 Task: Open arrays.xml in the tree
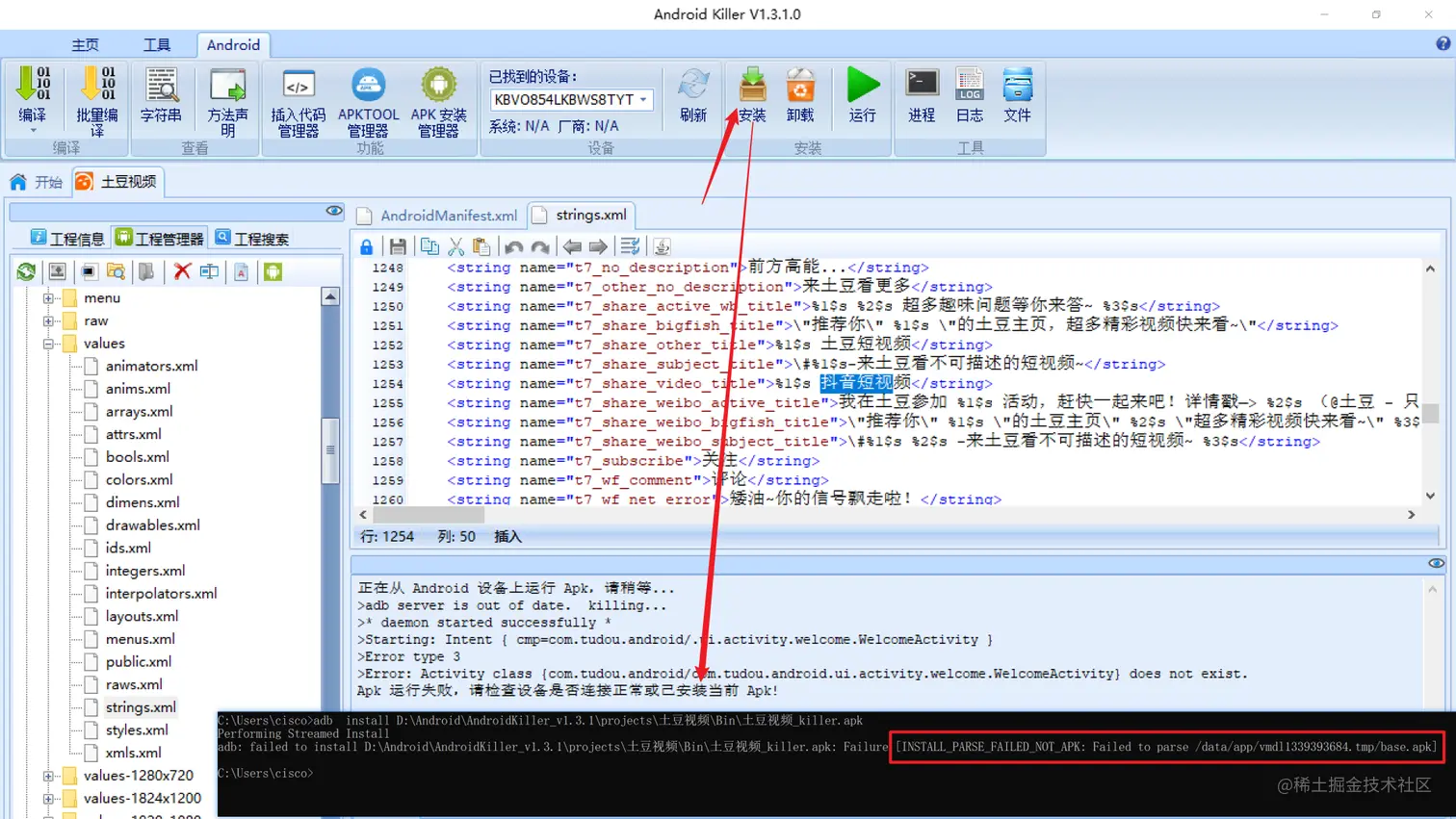tap(139, 412)
